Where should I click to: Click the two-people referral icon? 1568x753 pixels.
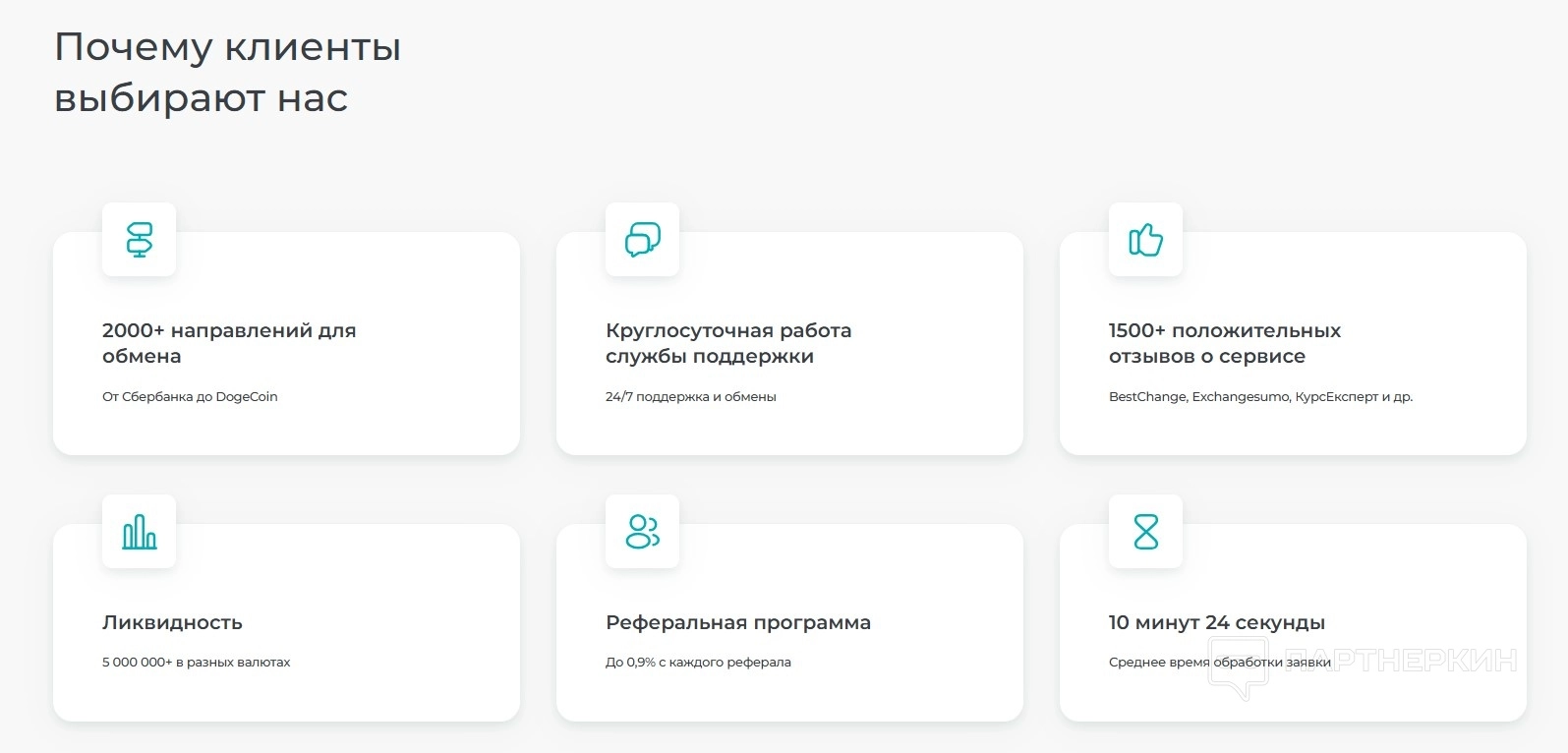pyautogui.click(x=643, y=532)
